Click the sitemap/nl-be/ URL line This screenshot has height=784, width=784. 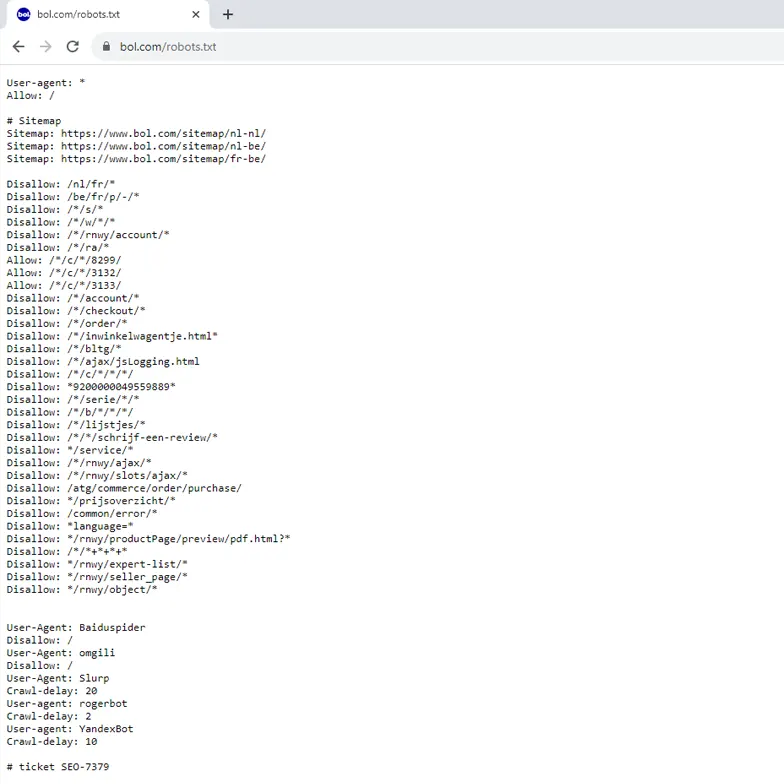click(136, 146)
